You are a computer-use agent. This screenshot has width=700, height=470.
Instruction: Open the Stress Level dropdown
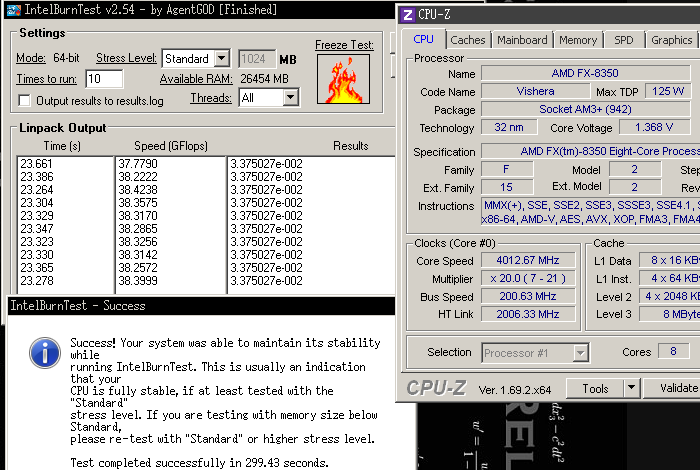pos(221,58)
